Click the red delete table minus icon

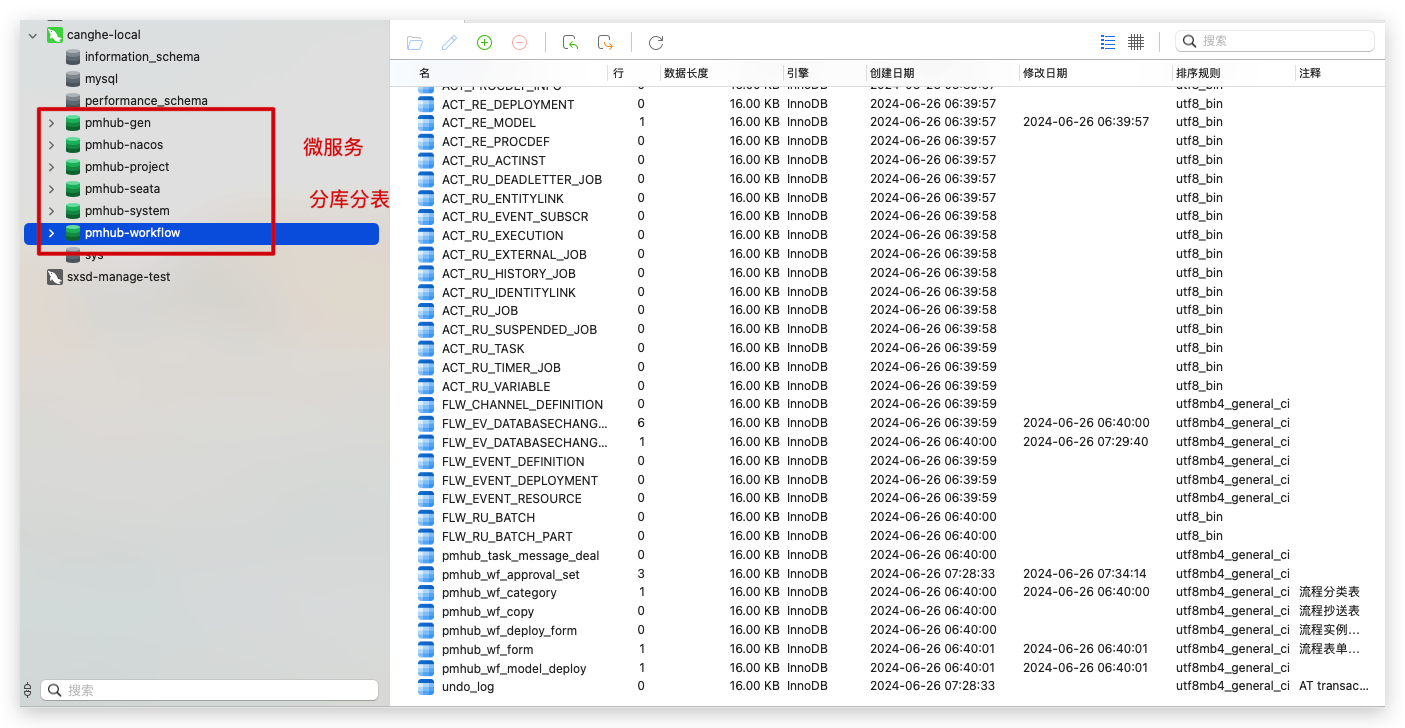pos(519,42)
